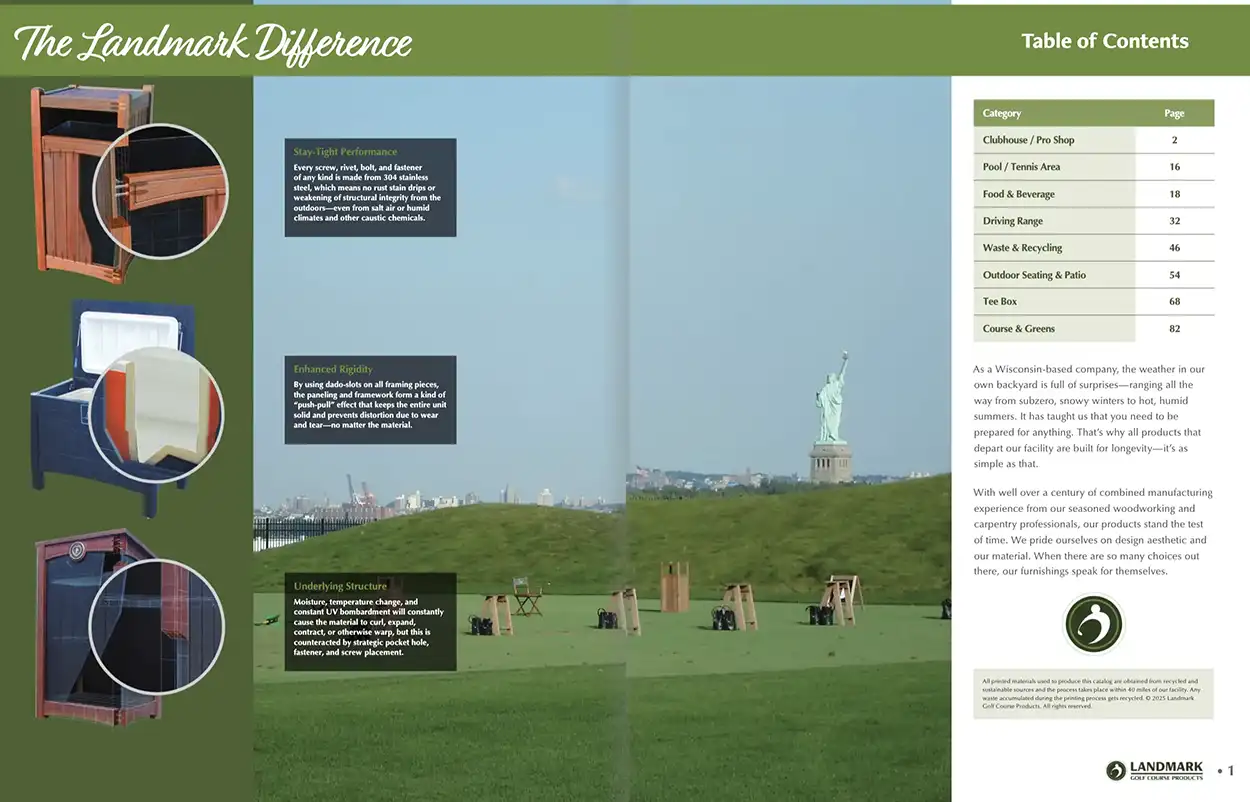This screenshot has width=1250, height=802.
Task: Jump to the Driving Range section
Action: pyautogui.click(x=1012, y=221)
